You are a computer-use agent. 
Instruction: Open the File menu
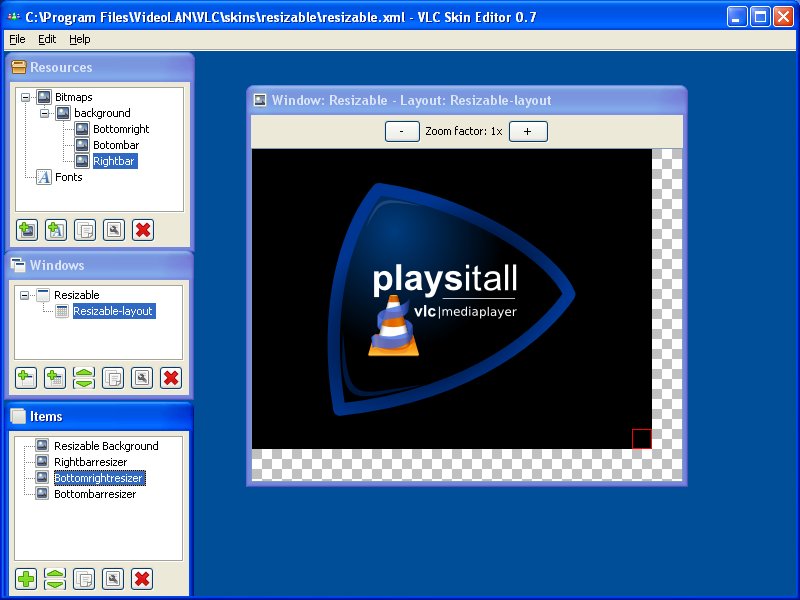coord(17,39)
